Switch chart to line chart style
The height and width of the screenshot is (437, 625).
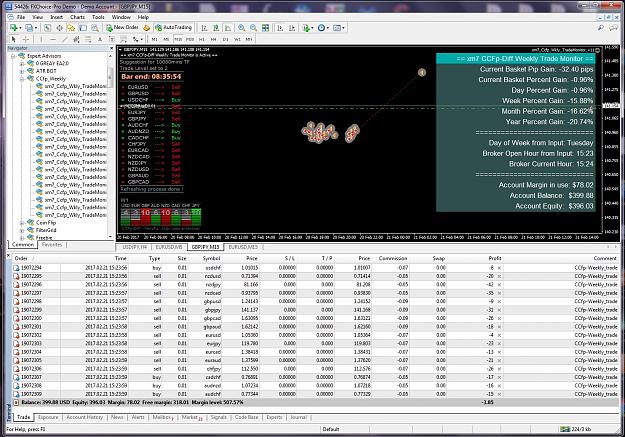click(228, 28)
